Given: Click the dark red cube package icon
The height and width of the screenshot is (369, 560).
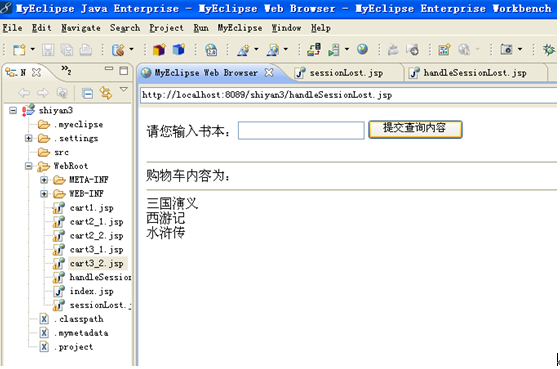Looking at the screenshot, I should pyautogui.click(x=159, y=50).
